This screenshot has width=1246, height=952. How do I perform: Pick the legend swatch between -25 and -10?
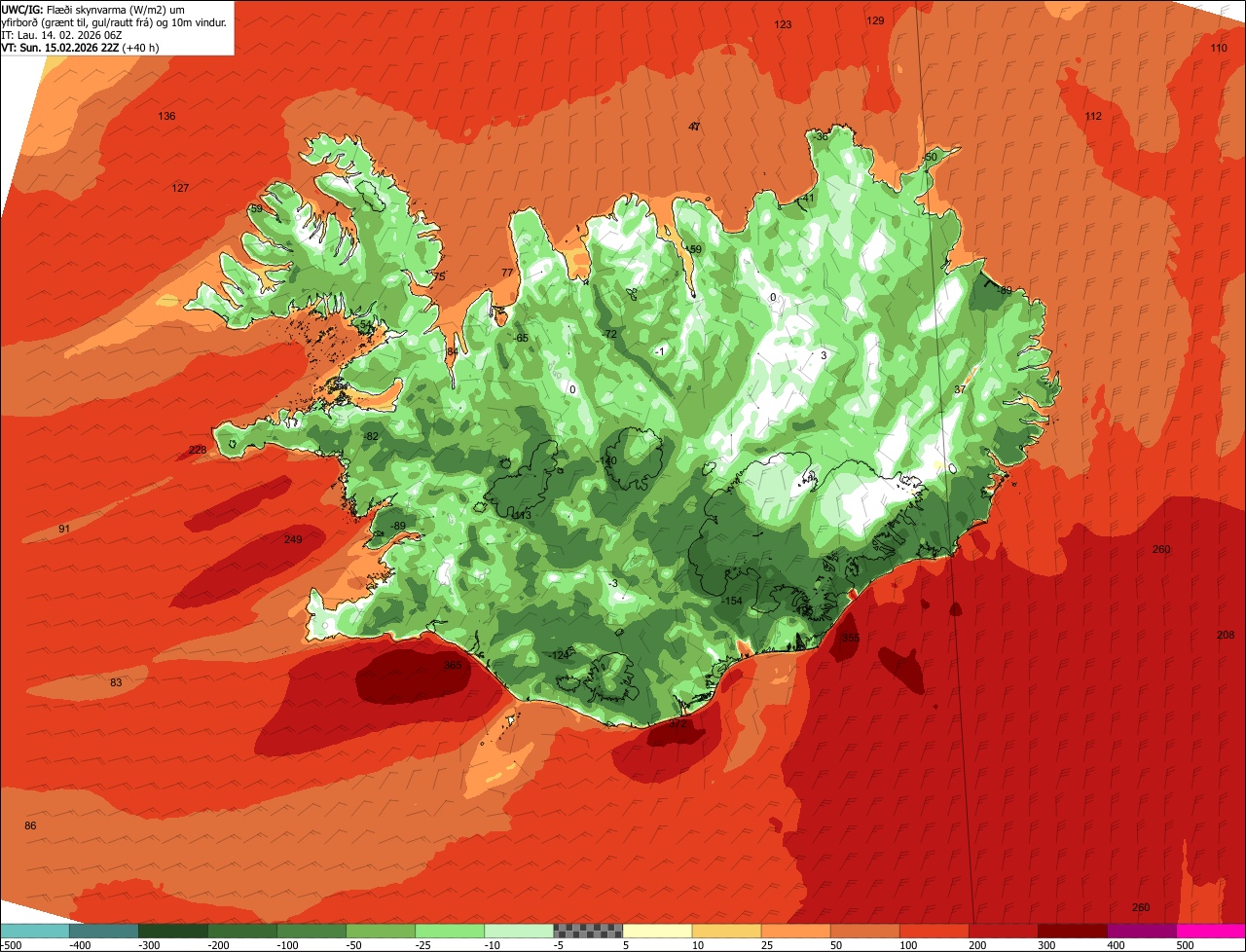pyautogui.click(x=449, y=931)
